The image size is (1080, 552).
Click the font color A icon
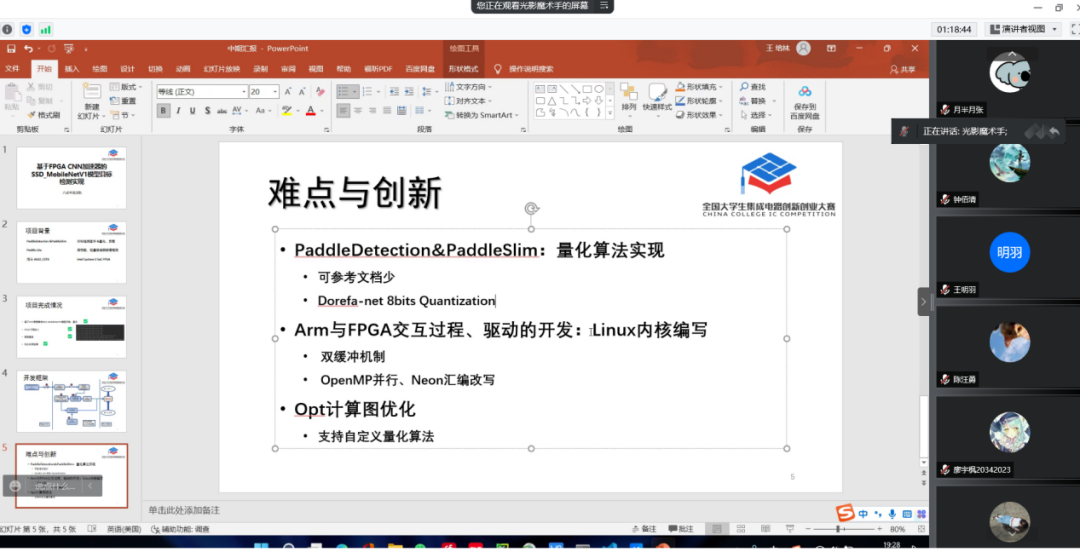point(310,111)
